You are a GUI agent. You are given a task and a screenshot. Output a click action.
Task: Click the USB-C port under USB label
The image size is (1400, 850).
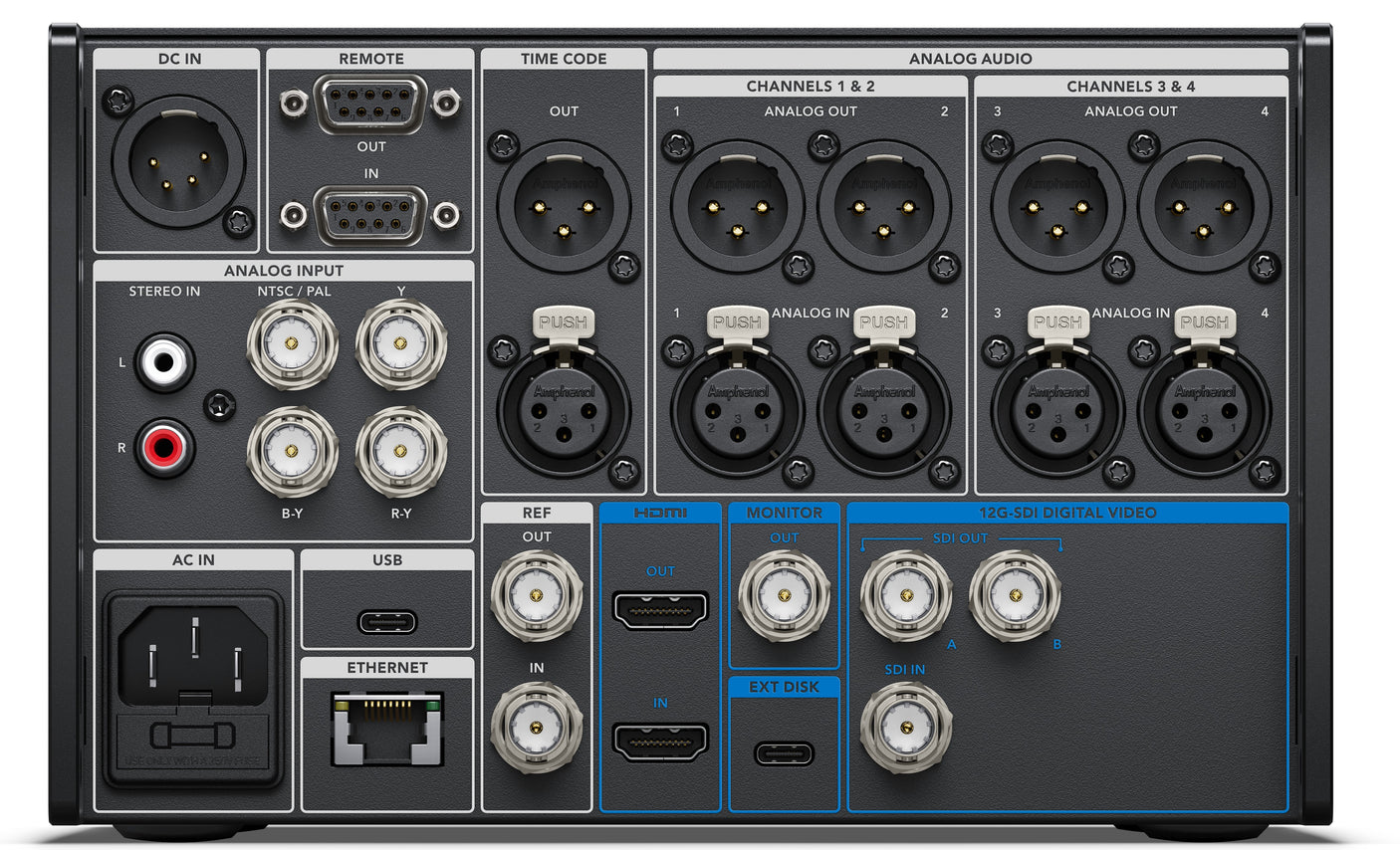tap(386, 621)
